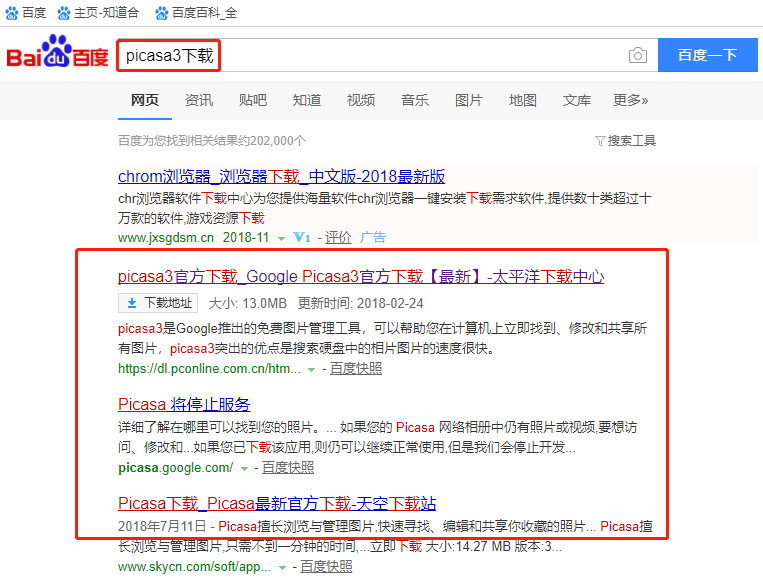Click the picasa.google.com/ URL
Image resolution: width=763 pixels, height=578 pixels.
[x=176, y=468]
